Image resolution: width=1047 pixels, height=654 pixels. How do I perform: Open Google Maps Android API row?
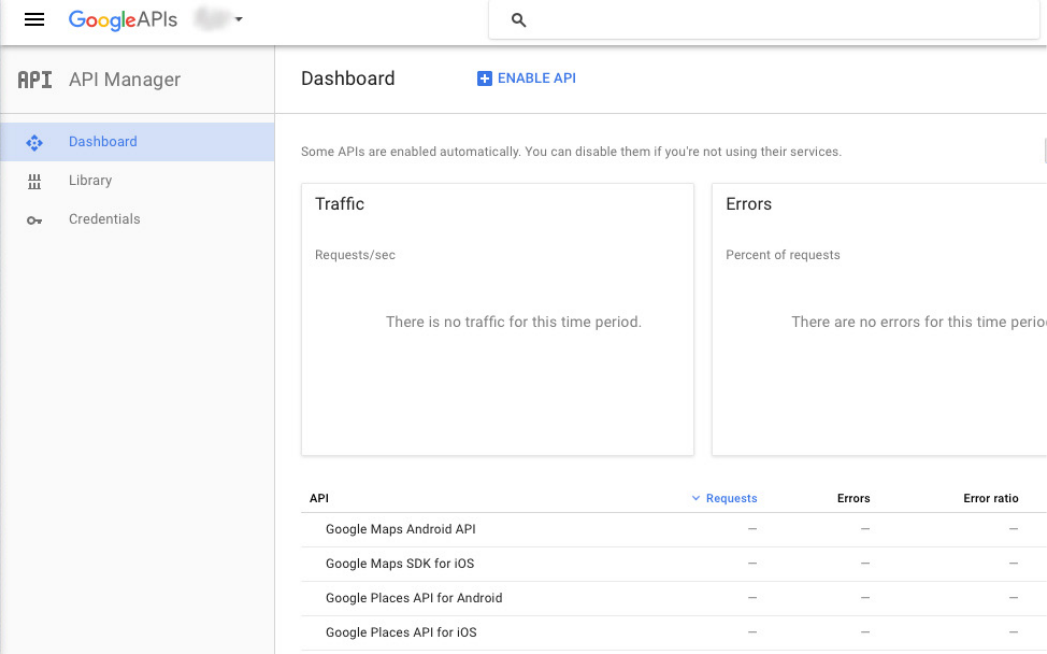pyautogui.click(x=673, y=529)
